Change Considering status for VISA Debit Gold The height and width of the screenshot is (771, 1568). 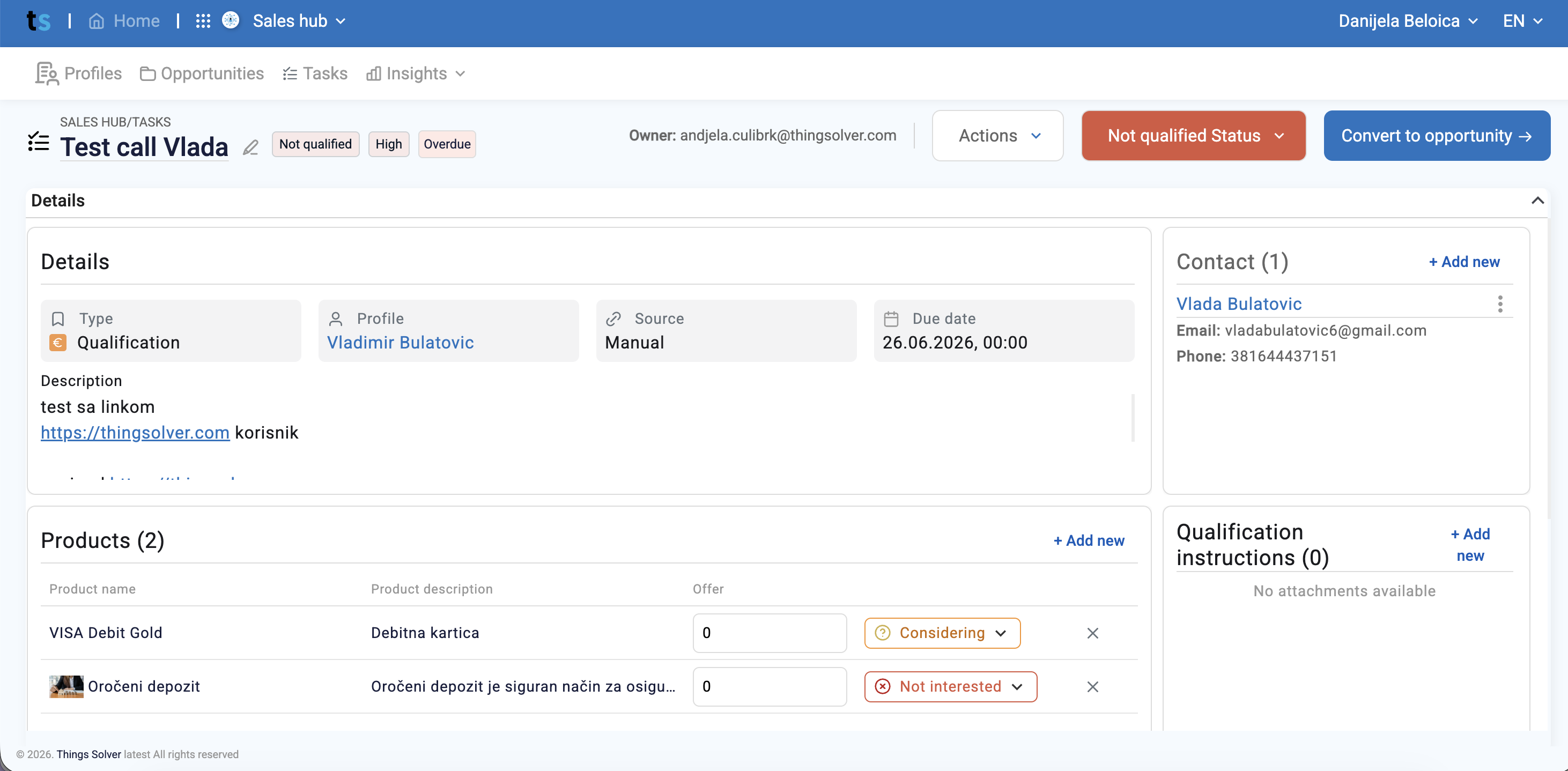(942, 633)
